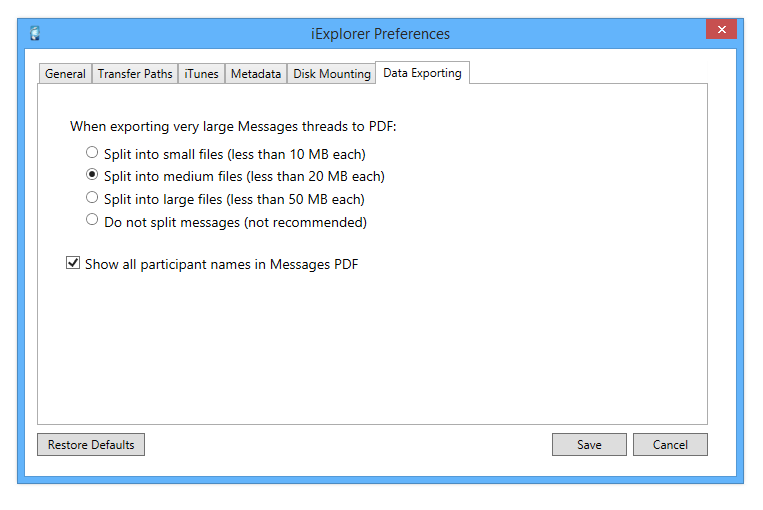Uncheck show all participant names checkbox
Viewport: 763px width, 510px height.
click(x=73, y=263)
